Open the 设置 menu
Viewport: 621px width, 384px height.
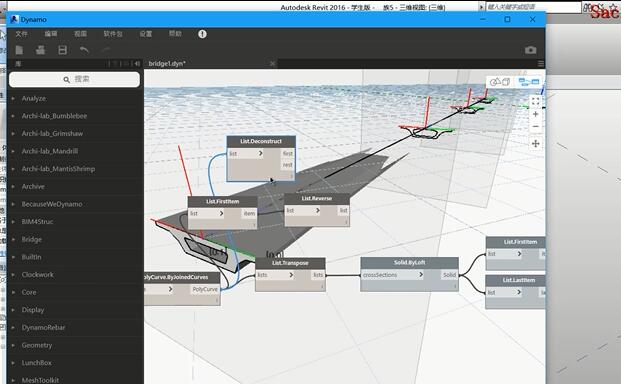coord(145,34)
